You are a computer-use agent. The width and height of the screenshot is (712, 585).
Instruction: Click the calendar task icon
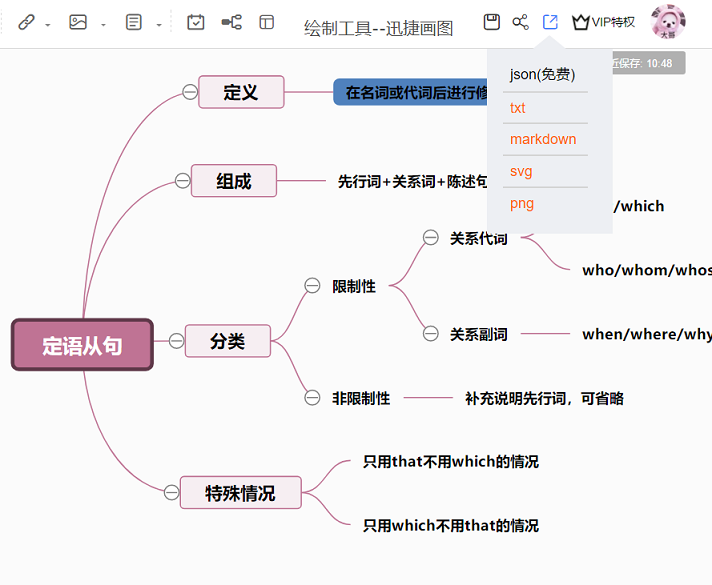[196, 22]
